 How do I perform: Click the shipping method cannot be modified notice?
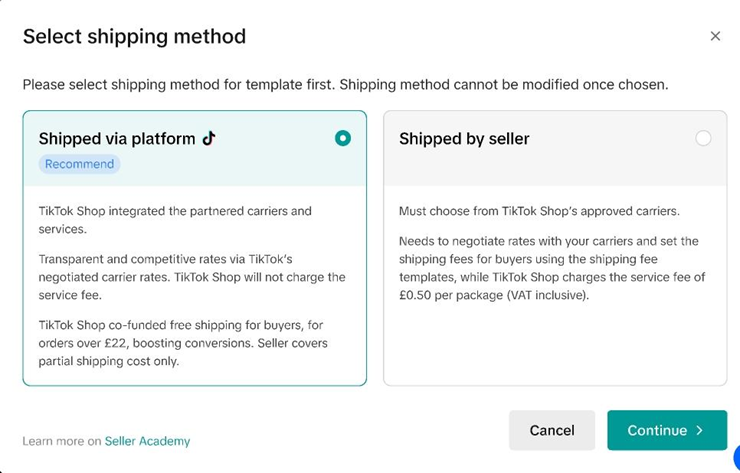[x=345, y=85]
